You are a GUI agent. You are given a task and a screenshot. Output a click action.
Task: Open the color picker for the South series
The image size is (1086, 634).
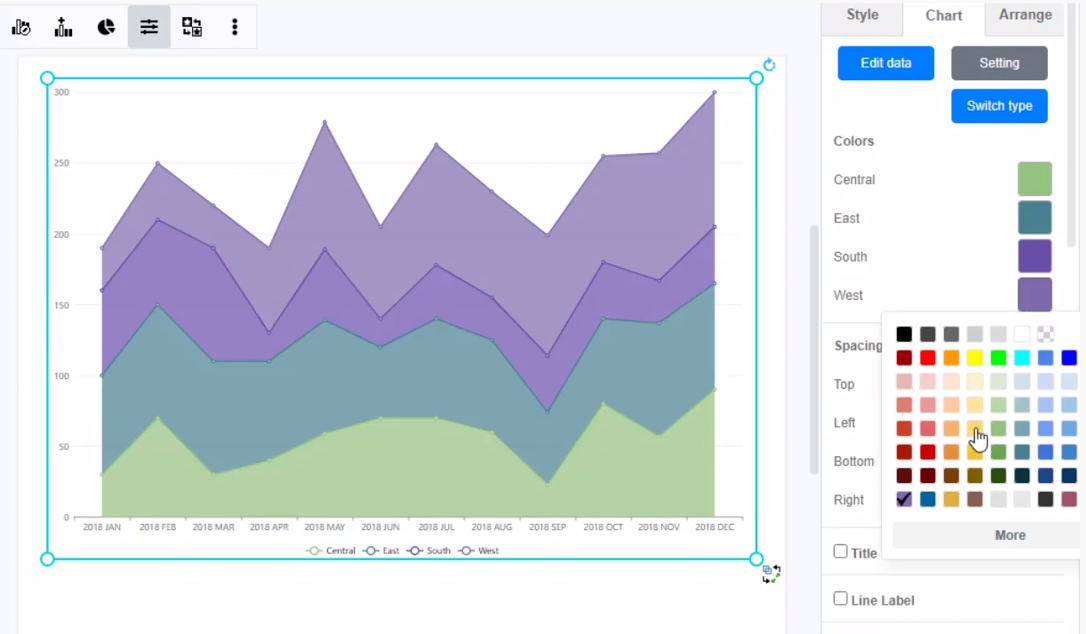pyautogui.click(x=1034, y=256)
